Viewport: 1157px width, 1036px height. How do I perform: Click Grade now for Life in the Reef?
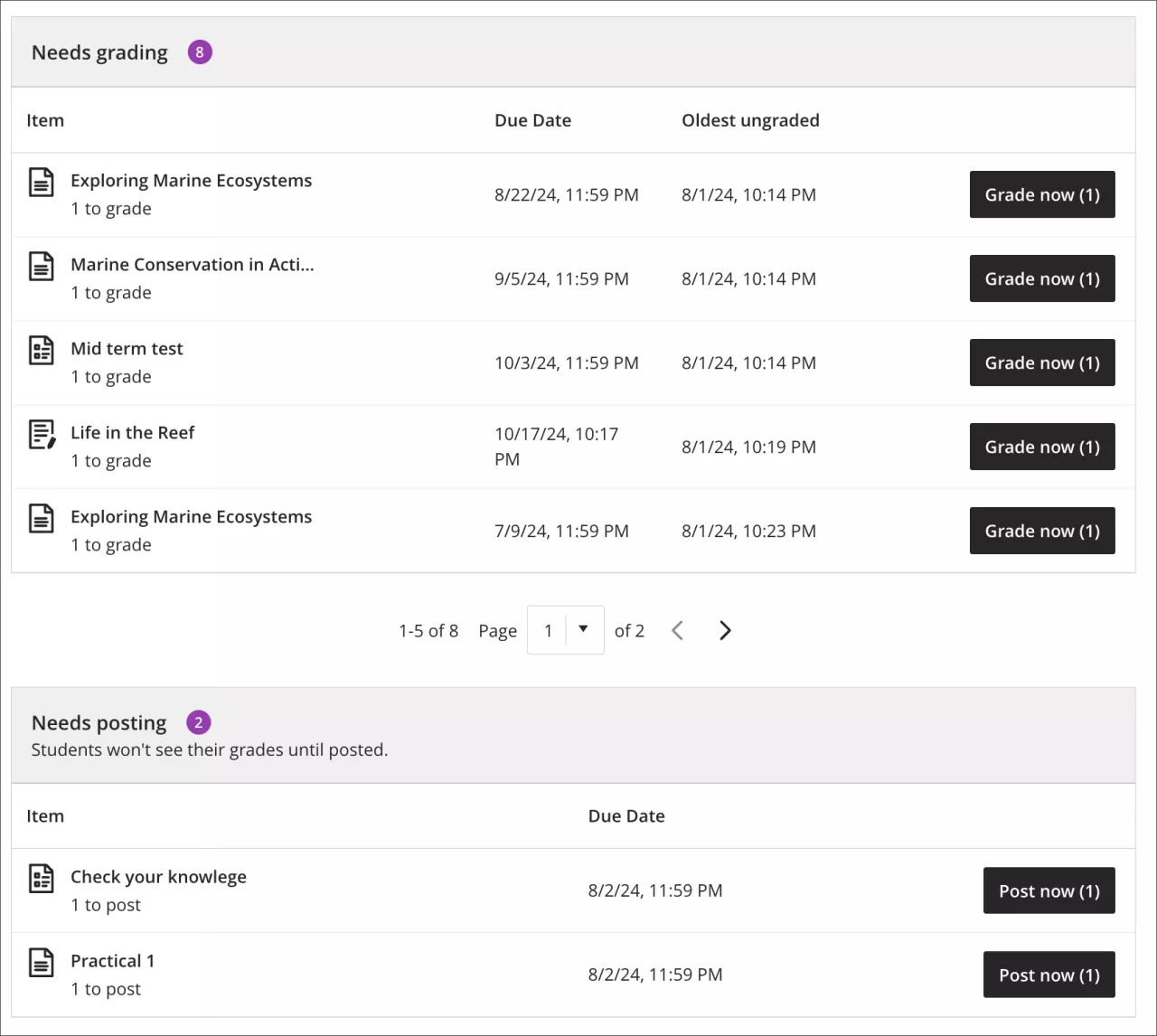[1041, 447]
